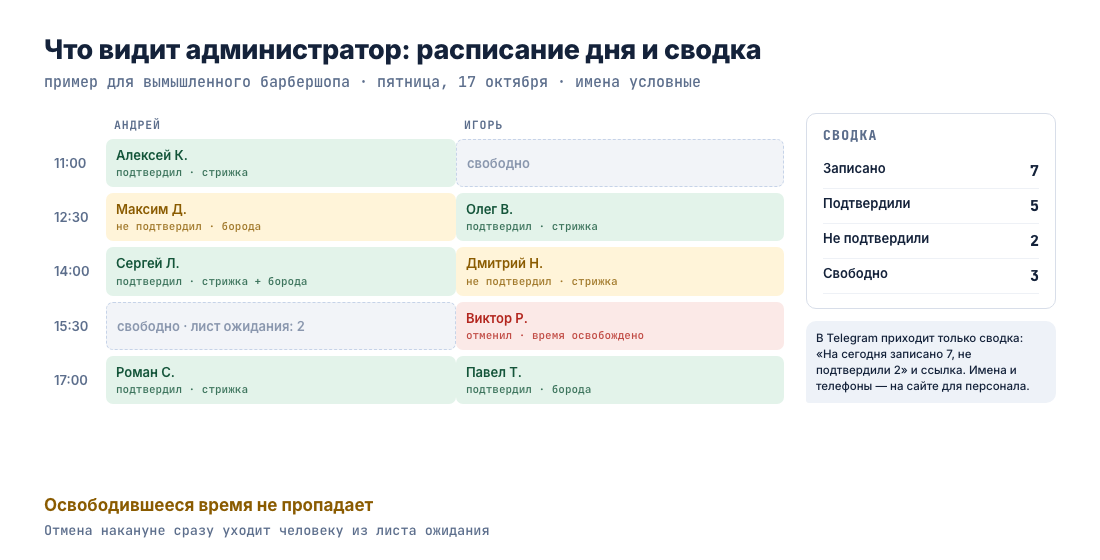
Task: Click status text 'подтвердил · борода'
Action: [528, 389]
